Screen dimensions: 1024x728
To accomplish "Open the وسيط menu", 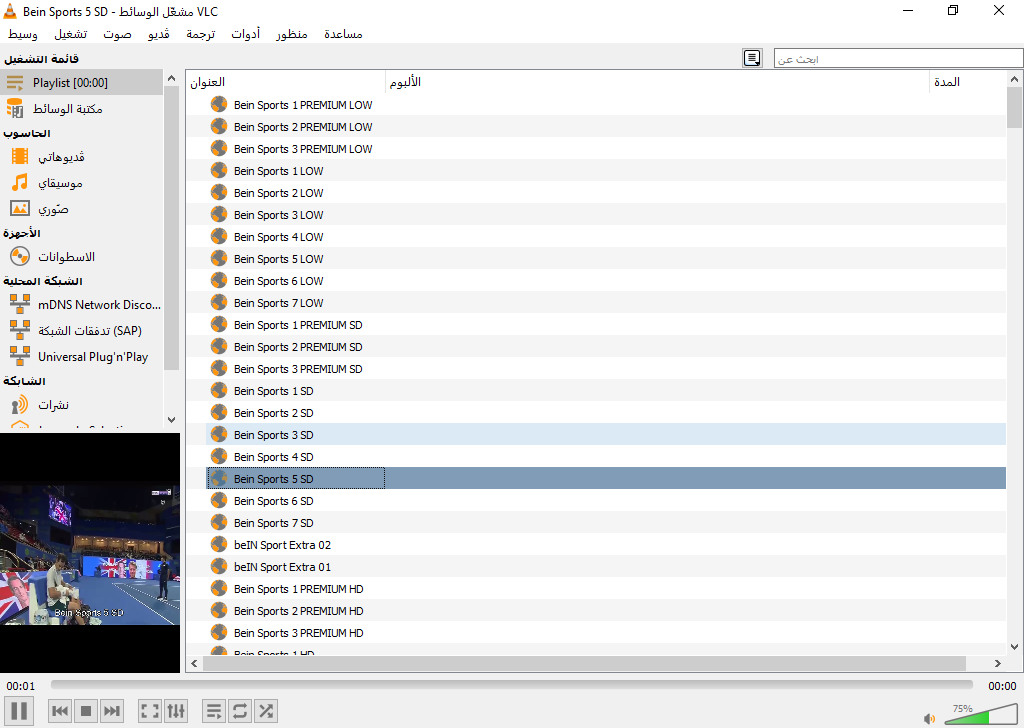I will tap(23, 34).
